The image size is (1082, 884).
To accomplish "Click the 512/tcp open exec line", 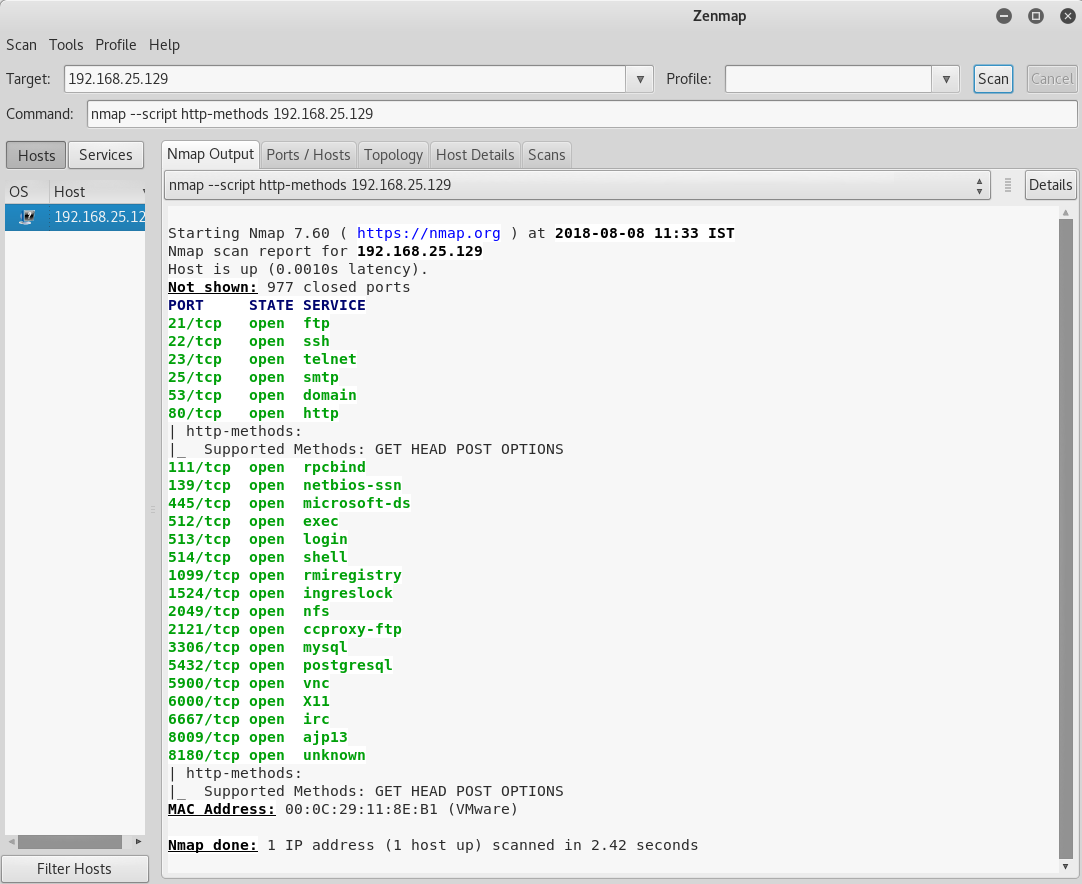I will click(253, 521).
